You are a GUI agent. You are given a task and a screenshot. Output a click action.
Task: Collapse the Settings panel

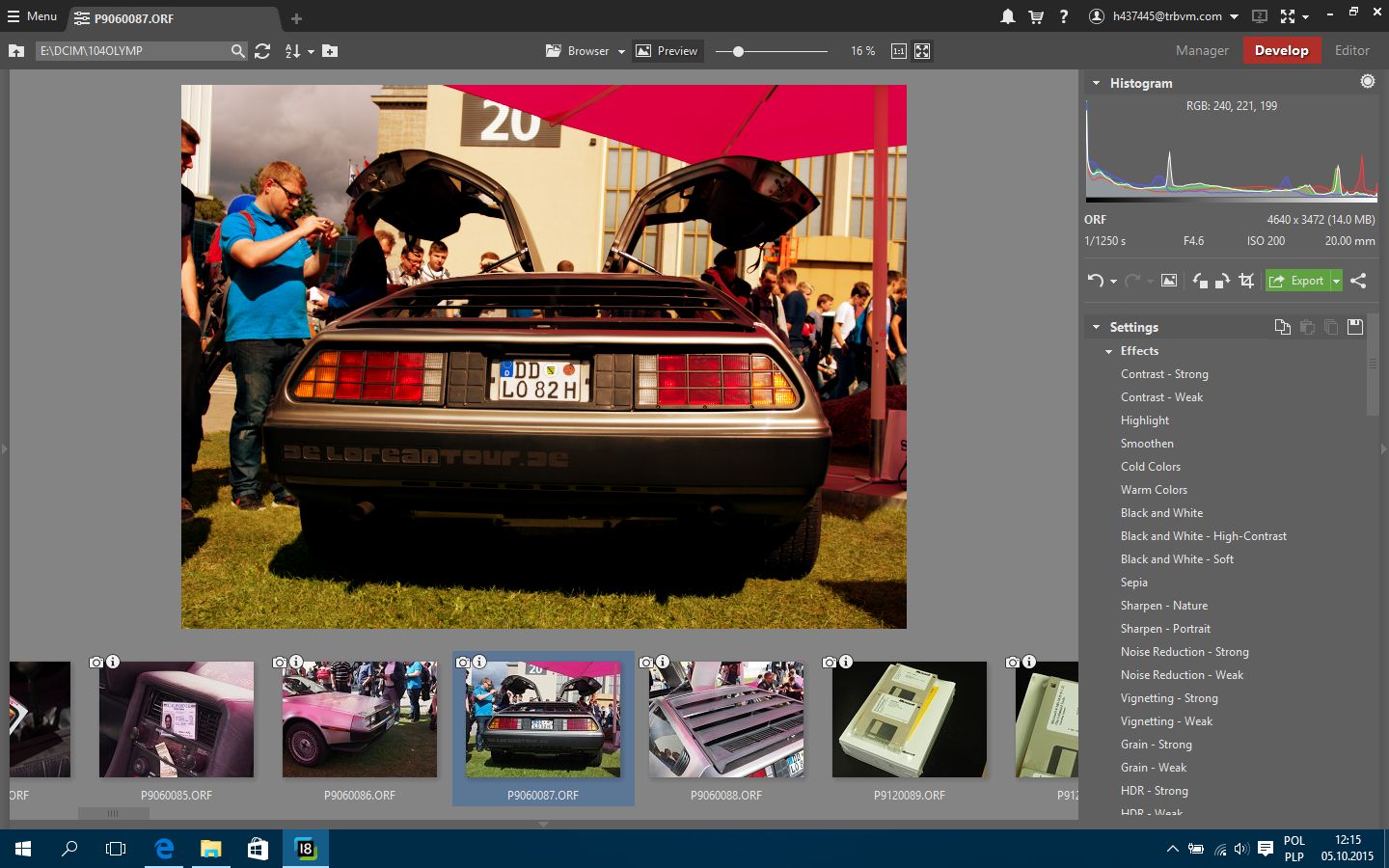coord(1096,327)
